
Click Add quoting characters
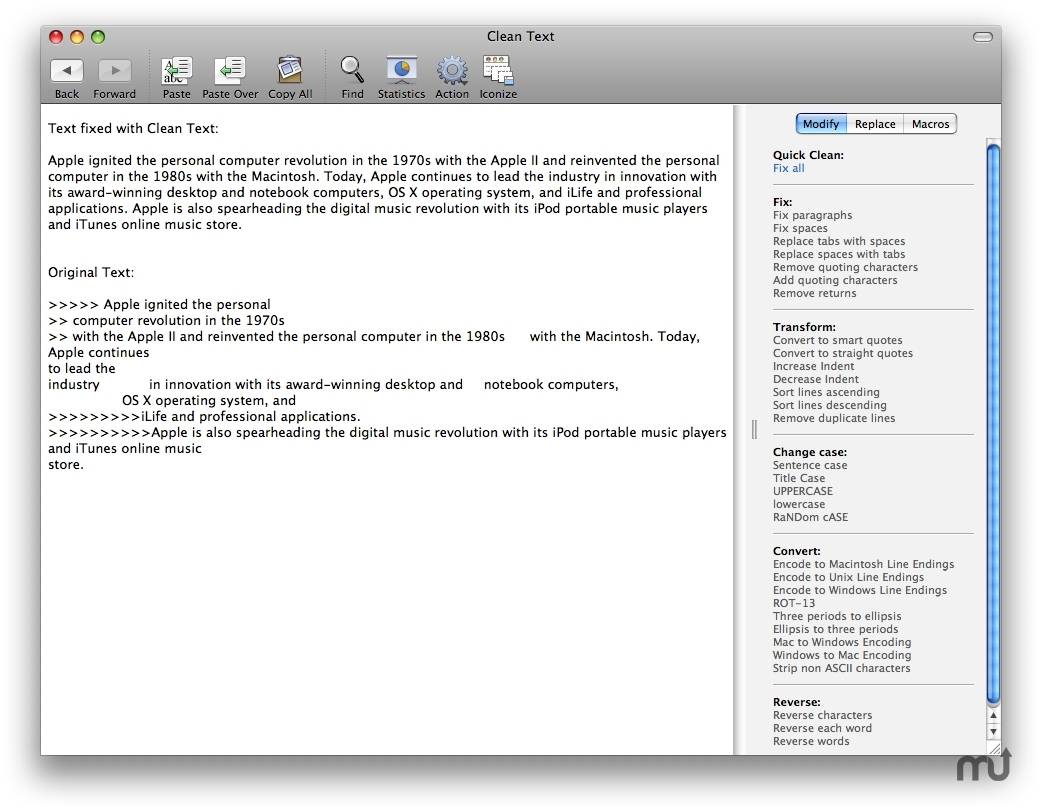point(835,280)
